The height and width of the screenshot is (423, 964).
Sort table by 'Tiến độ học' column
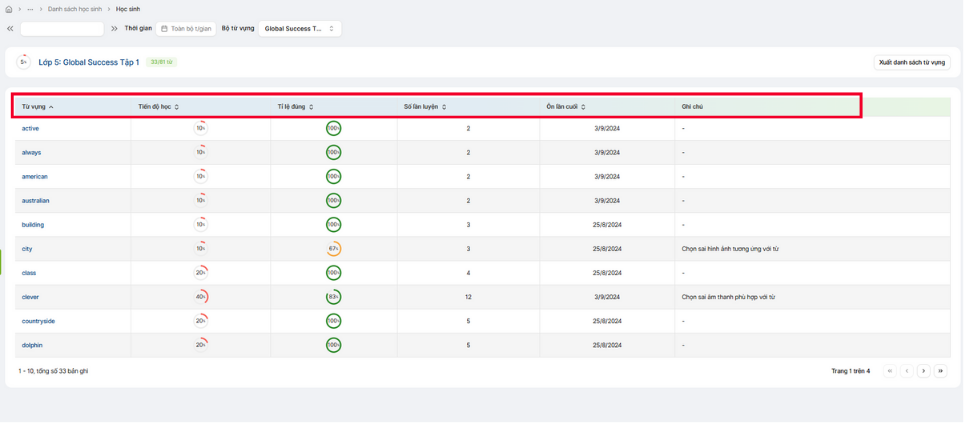click(x=158, y=107)
